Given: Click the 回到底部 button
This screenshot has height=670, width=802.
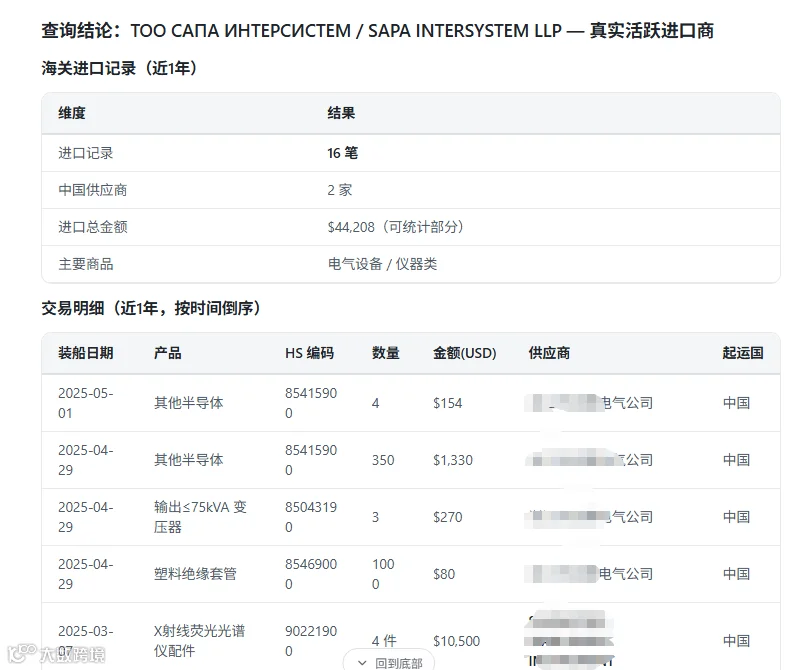Looking at the screenshot, I should pyautogui.click(x=389, y=662).
